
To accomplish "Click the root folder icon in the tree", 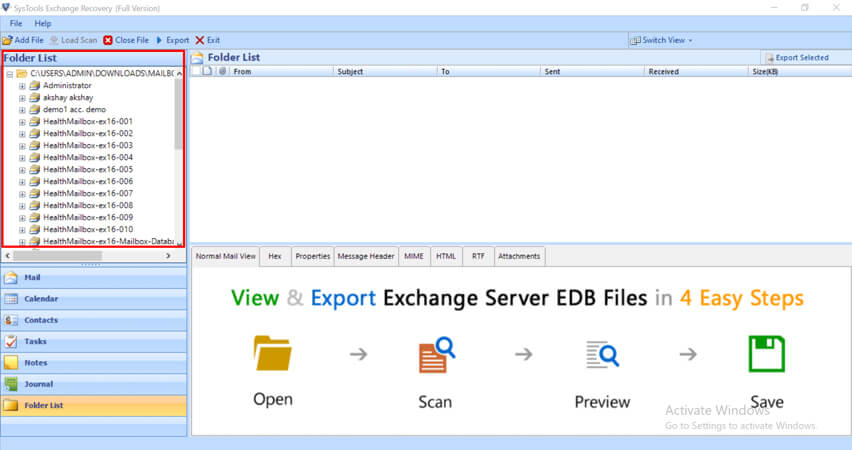I will (x=22, y=73).
